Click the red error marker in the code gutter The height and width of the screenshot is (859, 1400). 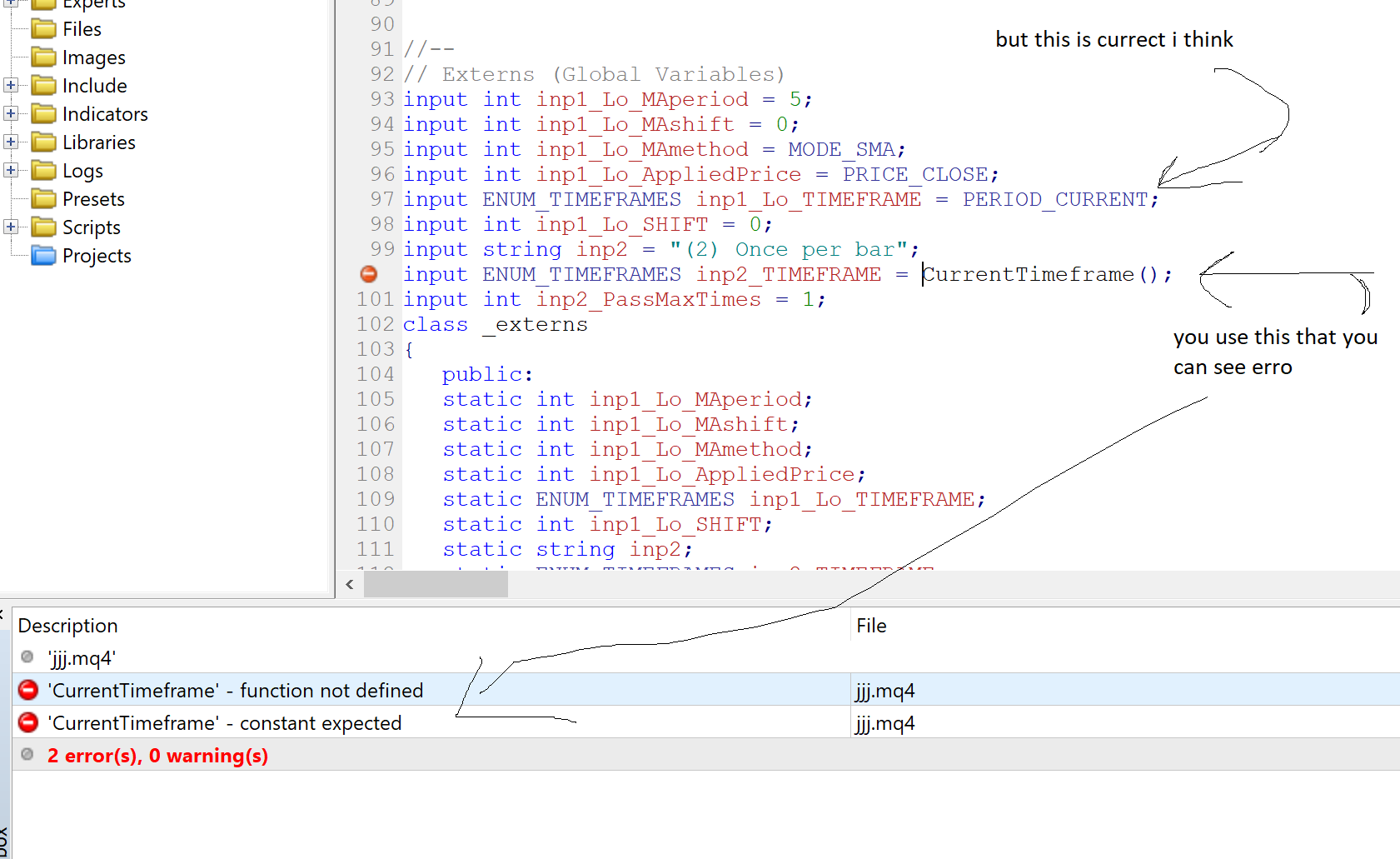pyautogui.click(x=369, y=274)
